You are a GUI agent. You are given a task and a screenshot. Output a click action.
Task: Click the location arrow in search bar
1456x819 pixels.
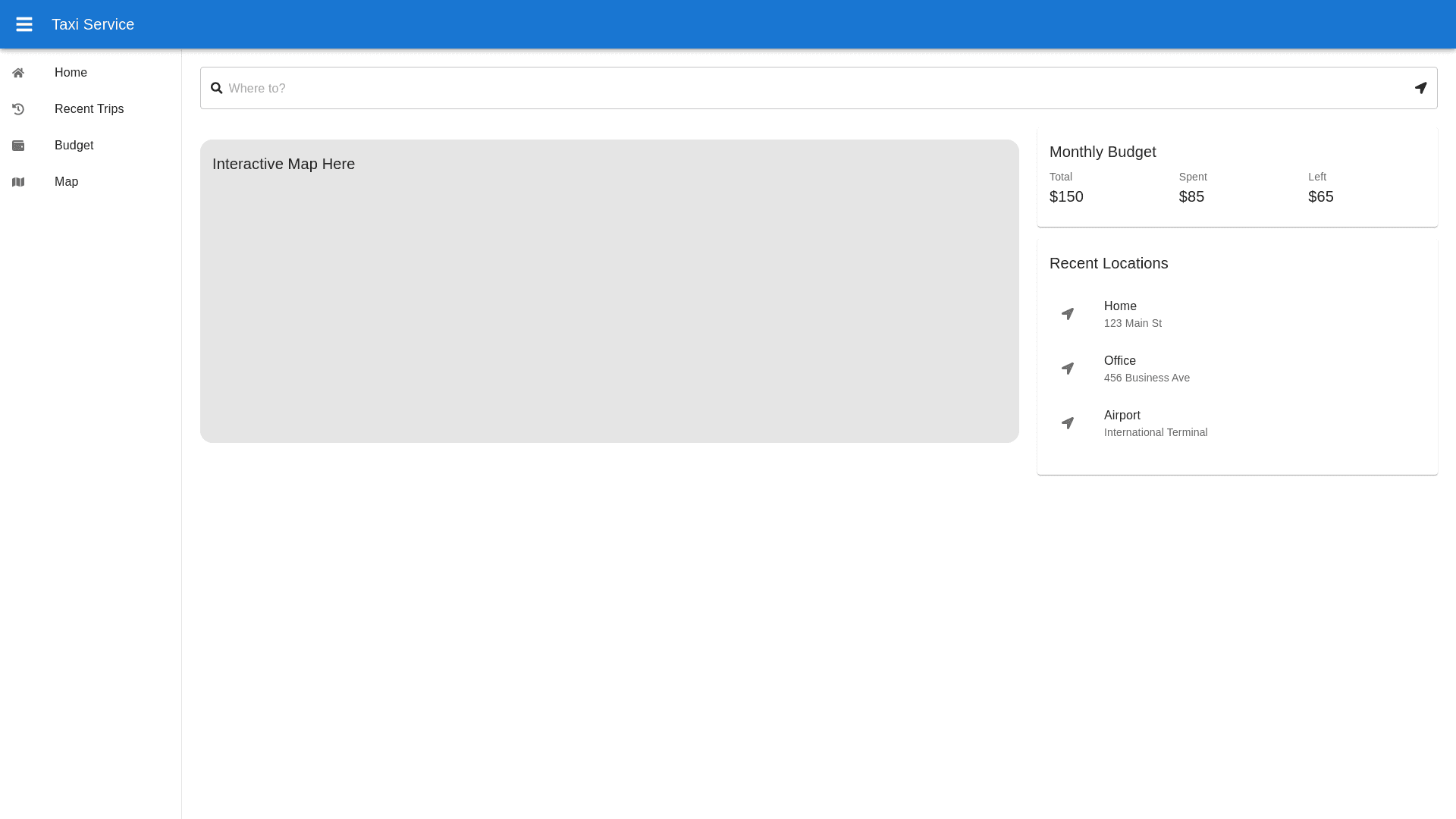(x=1420, y=88)
